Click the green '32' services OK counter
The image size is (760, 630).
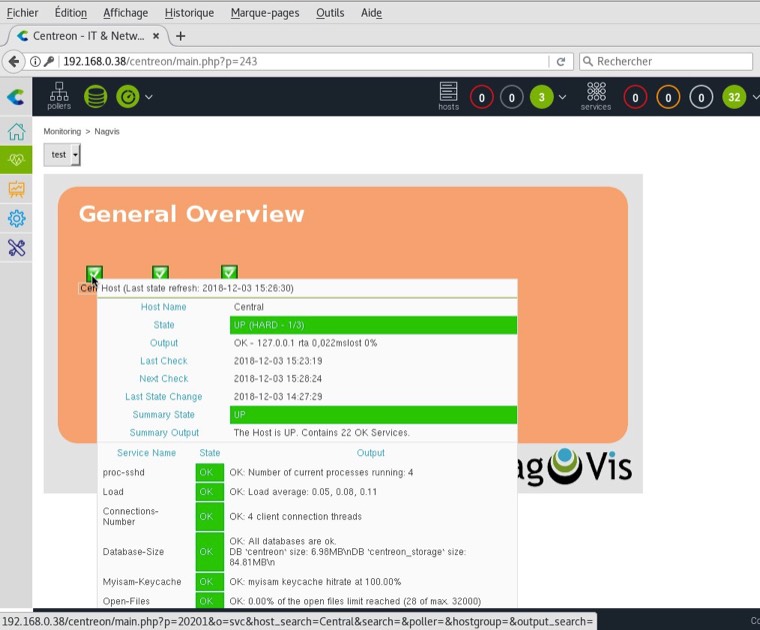(x=734, y=97)
